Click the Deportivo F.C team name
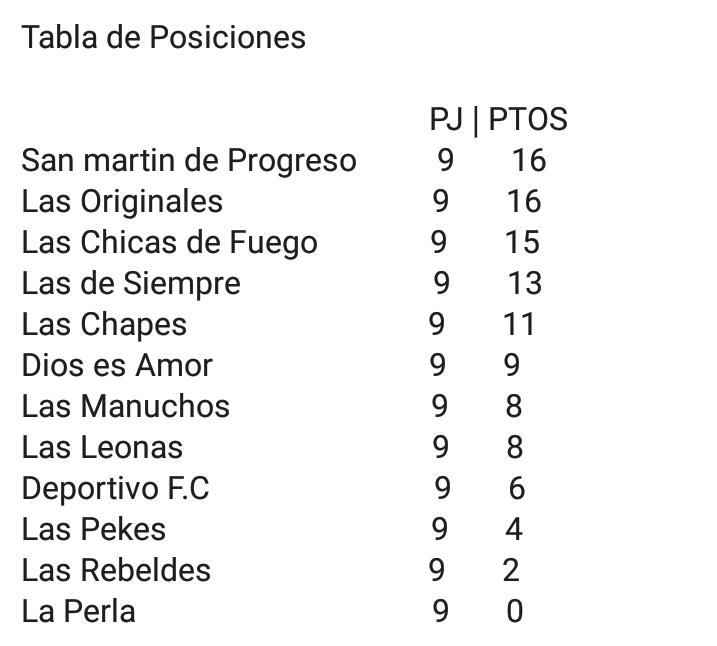 click(x=115, y=488)
